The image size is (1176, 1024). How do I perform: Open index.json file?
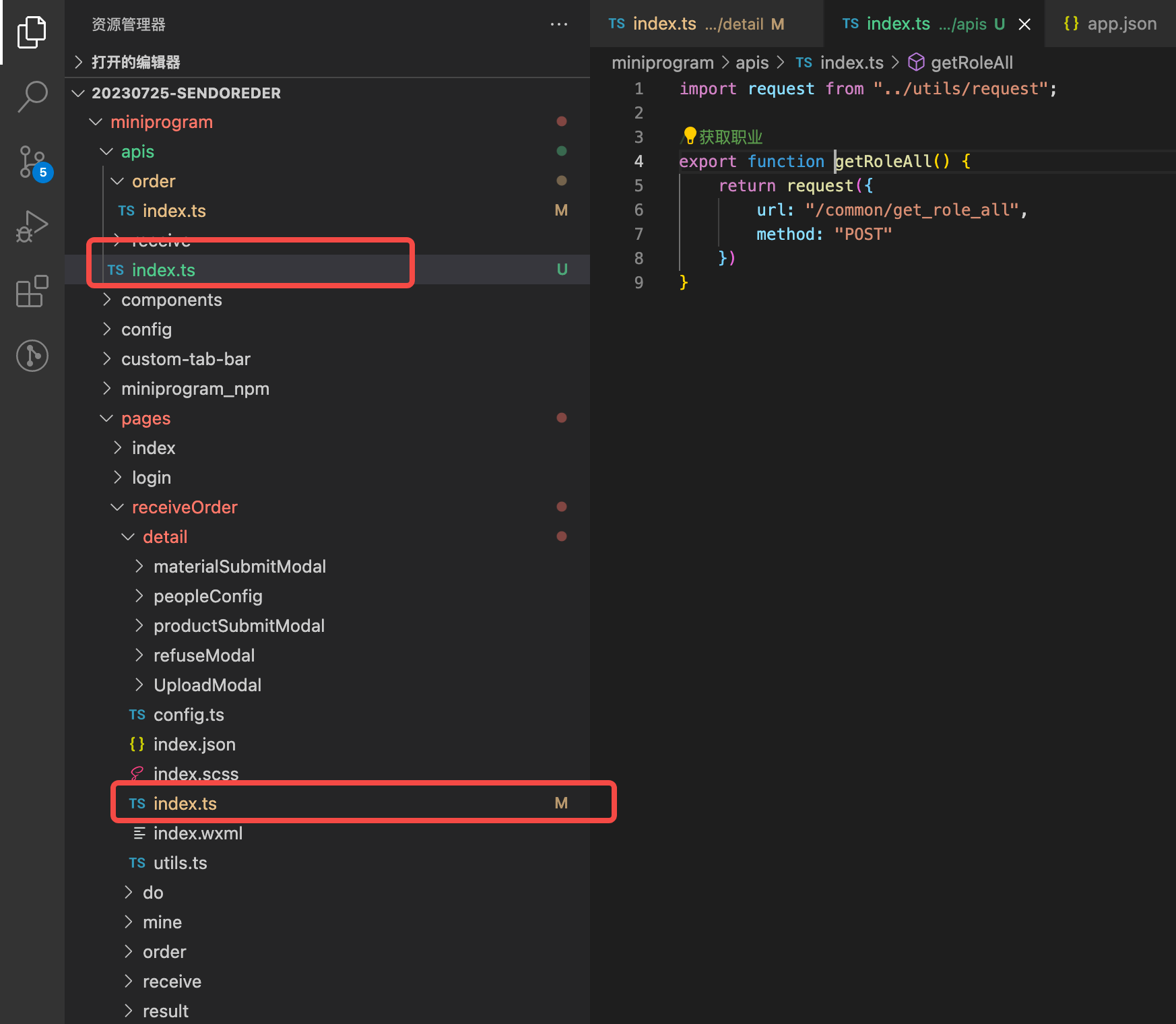pos(327,744)
